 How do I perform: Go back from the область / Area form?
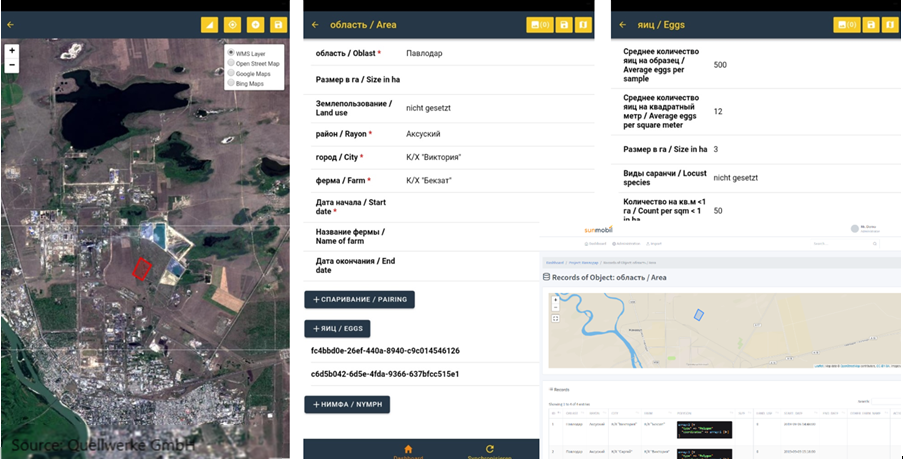click(x=316, y=24)
